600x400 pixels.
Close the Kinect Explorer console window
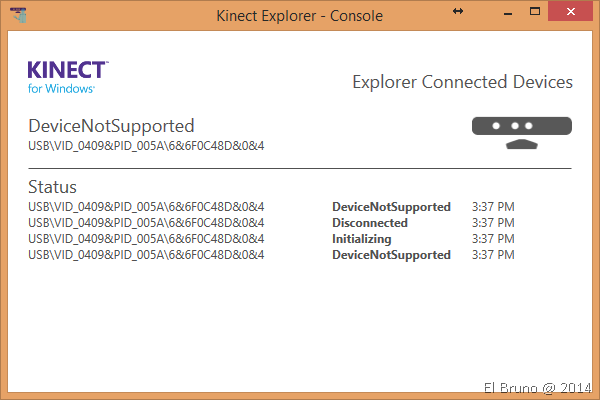[x=571, y=12]
